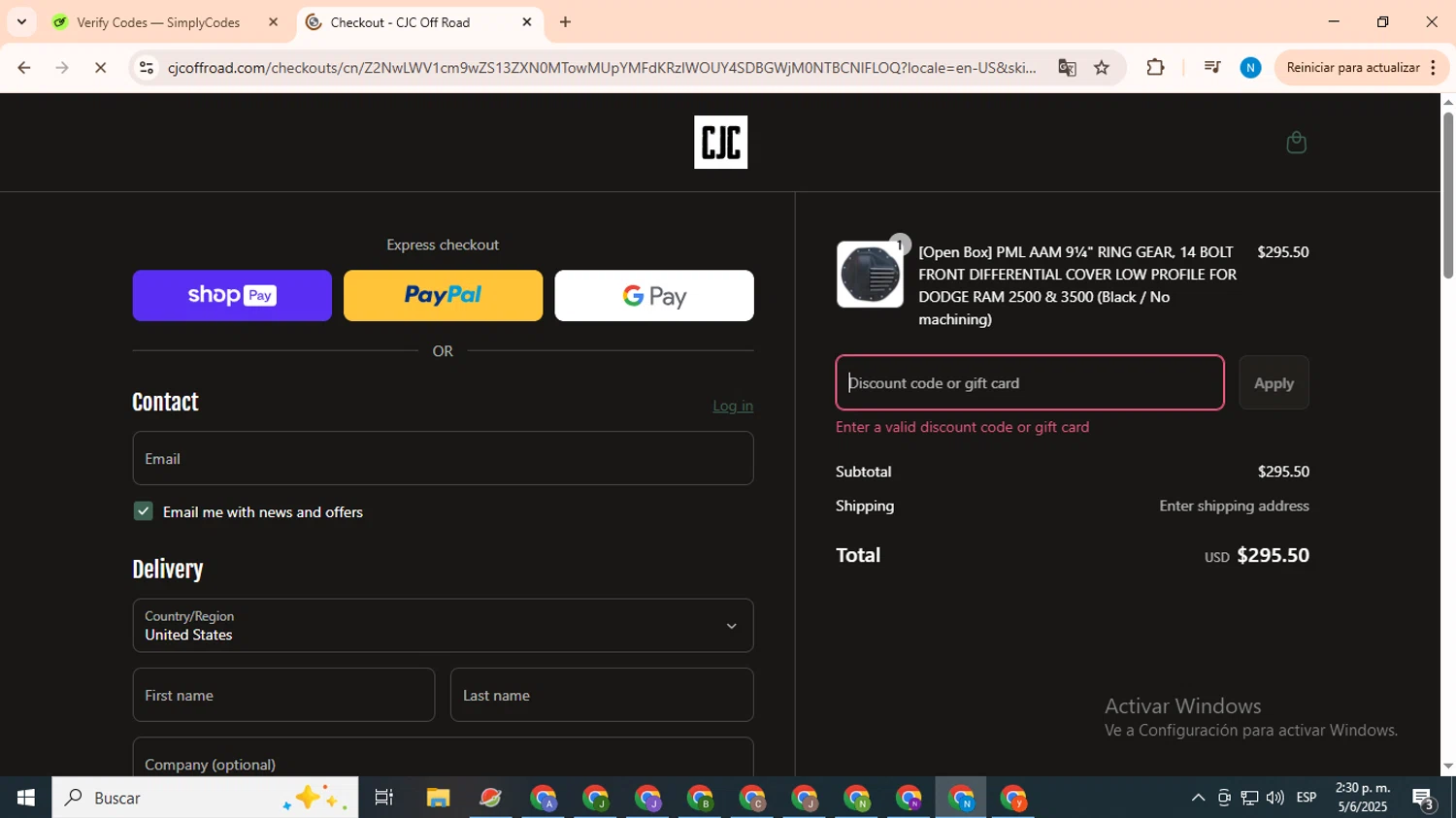This screenshot has height=818, width=1456.
Task: Open the media controls icon in toolbar
Action: (x=1212, y=68)
